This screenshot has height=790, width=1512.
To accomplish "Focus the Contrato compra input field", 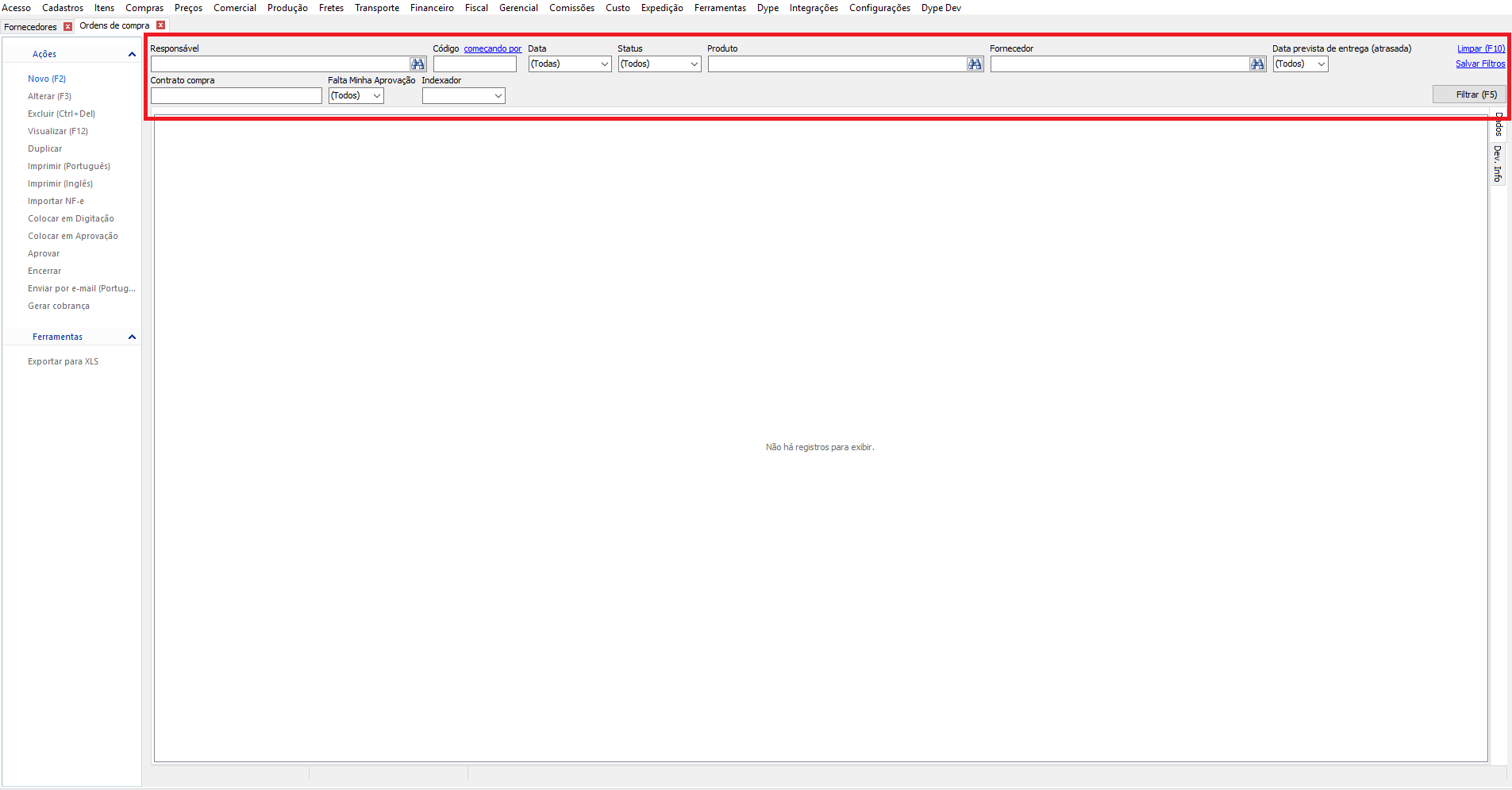I will [237, 96].
